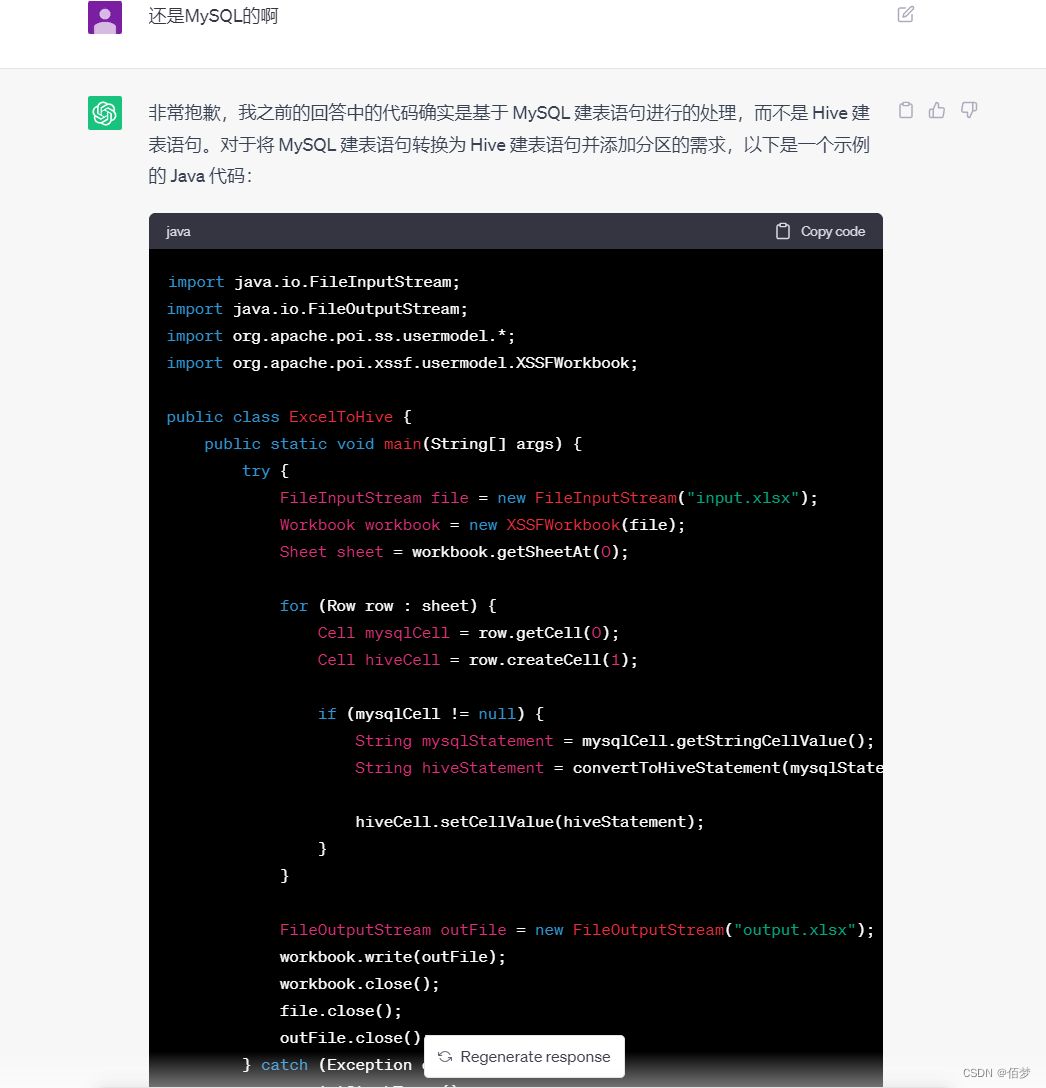This screenshot has height=1088, width=1046.
Task: Click the file.close(); line
Action: click(341, 1012)
